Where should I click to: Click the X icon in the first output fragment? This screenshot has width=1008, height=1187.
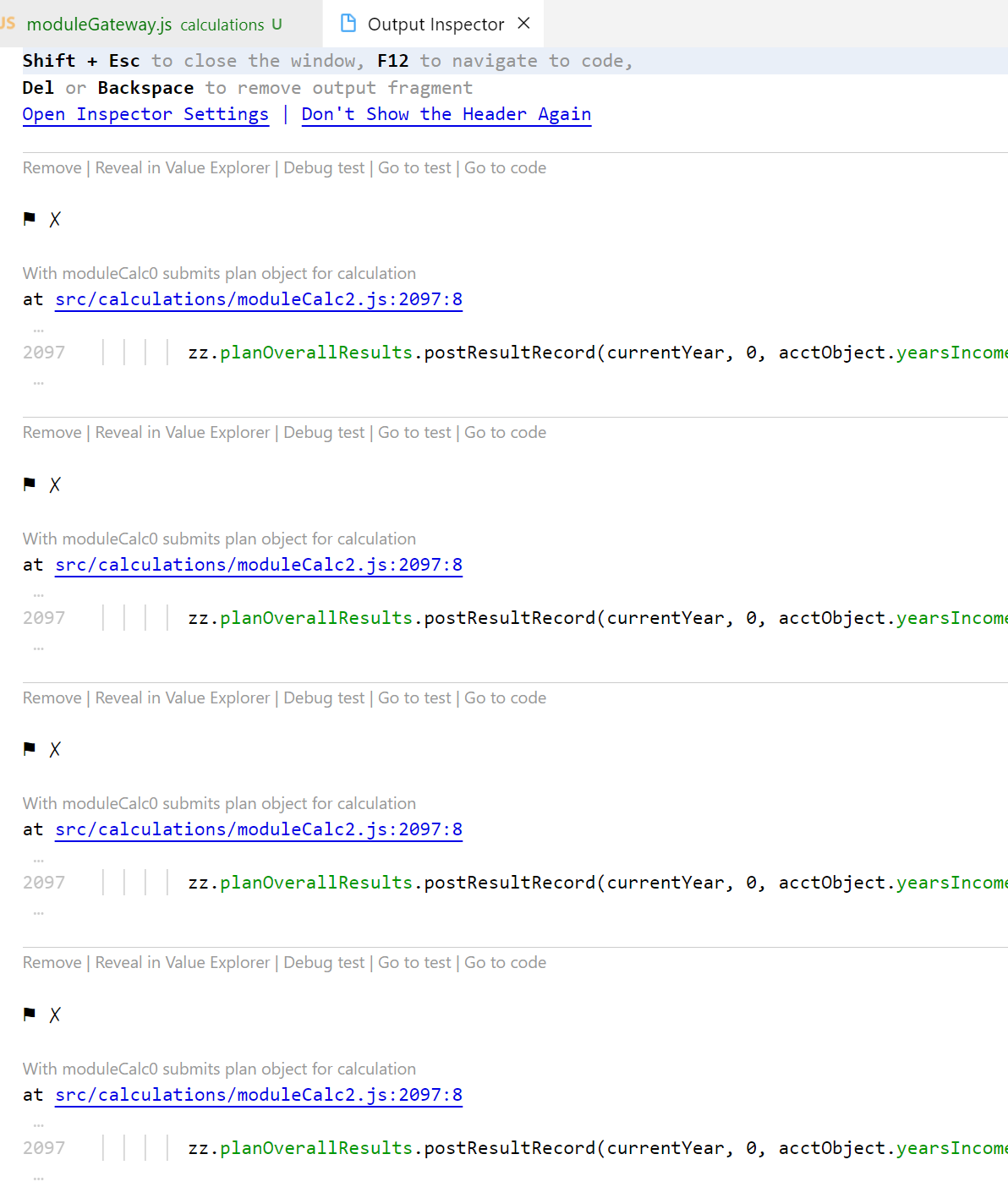[x=56, y=219]
